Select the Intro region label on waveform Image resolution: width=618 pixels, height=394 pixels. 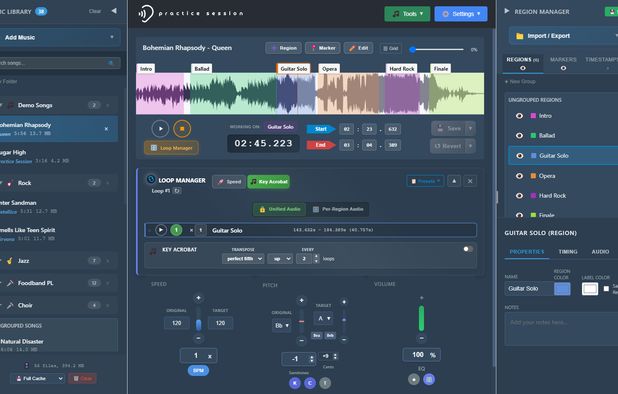[146, 69]
